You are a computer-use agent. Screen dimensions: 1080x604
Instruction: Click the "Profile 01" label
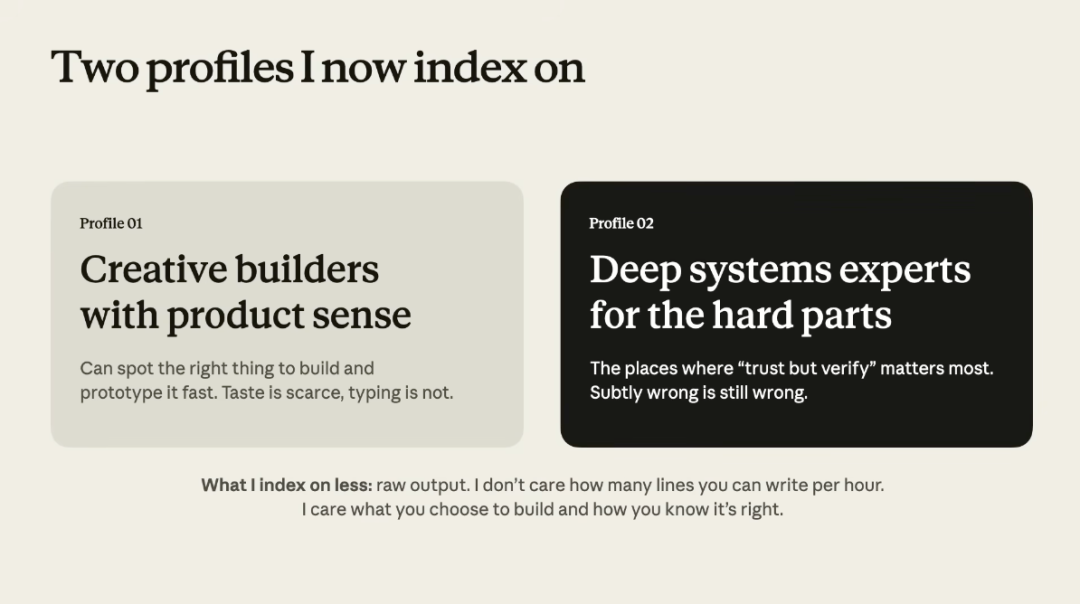coord(111,223)
